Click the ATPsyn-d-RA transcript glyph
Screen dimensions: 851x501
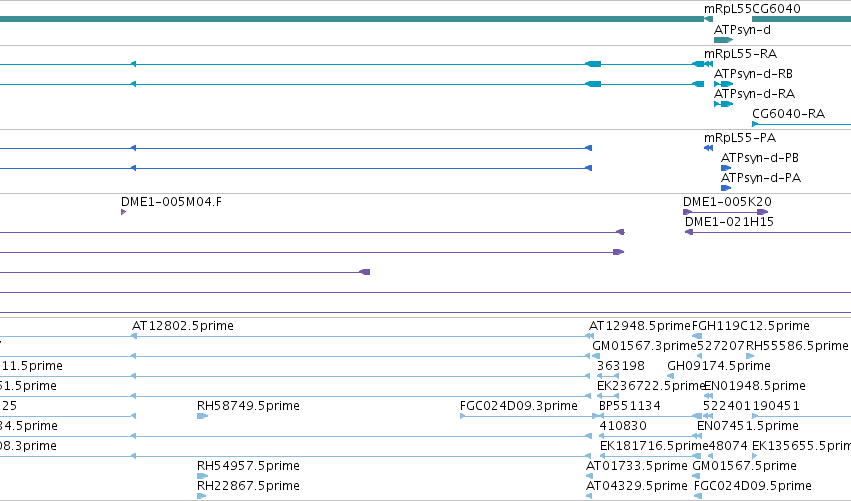[723, 104]
